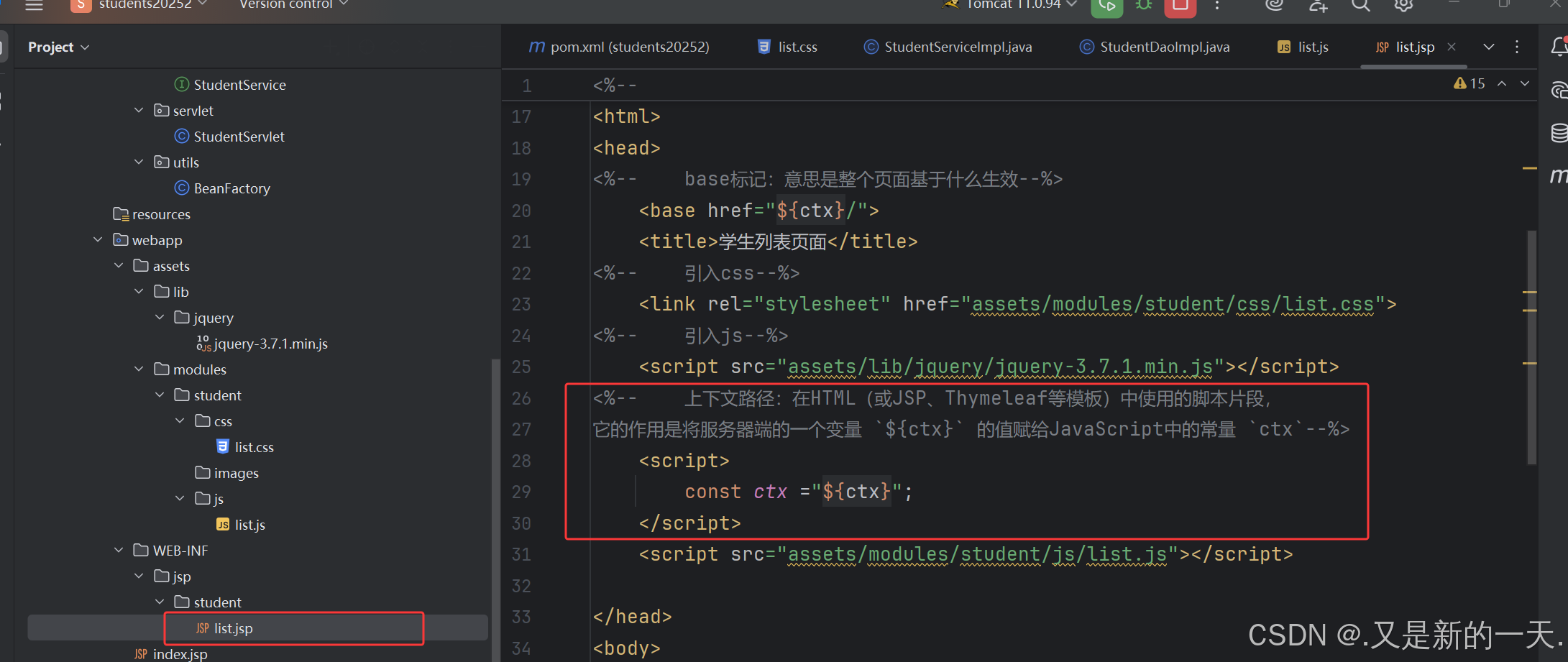Screen dimensions: 1568x662
Task: Select the images folder
Action: [227, 473]
